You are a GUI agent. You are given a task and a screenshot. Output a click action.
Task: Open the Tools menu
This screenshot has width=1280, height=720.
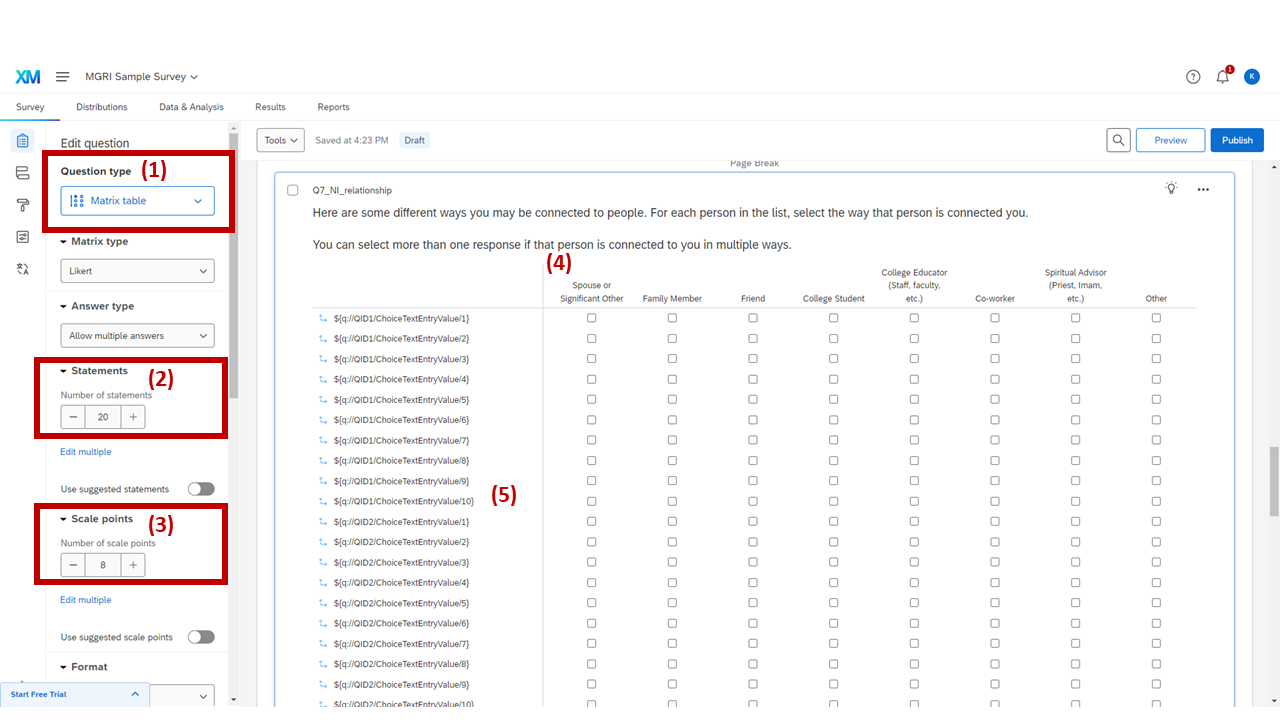[x=279, y=140]
